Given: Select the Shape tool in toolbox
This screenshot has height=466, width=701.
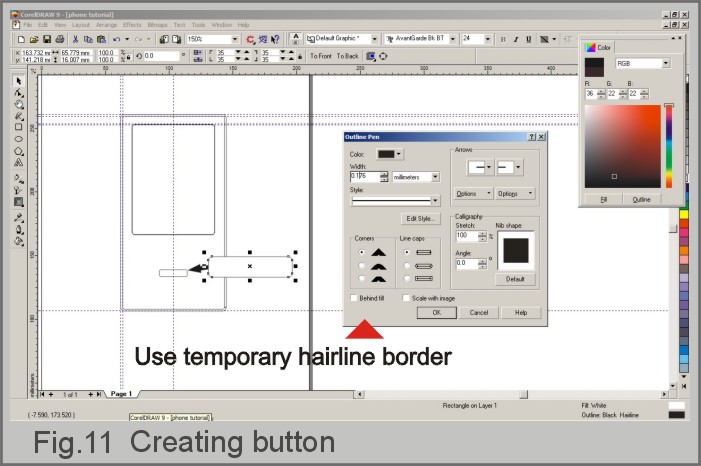Looking at the screenshot, I should pyautogui.click(x=18, y=93).
